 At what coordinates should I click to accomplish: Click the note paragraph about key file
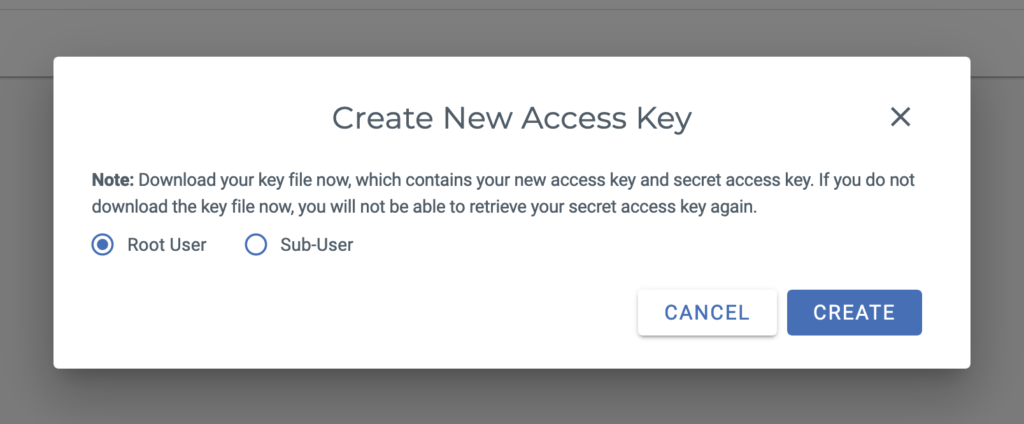[503, 195]
